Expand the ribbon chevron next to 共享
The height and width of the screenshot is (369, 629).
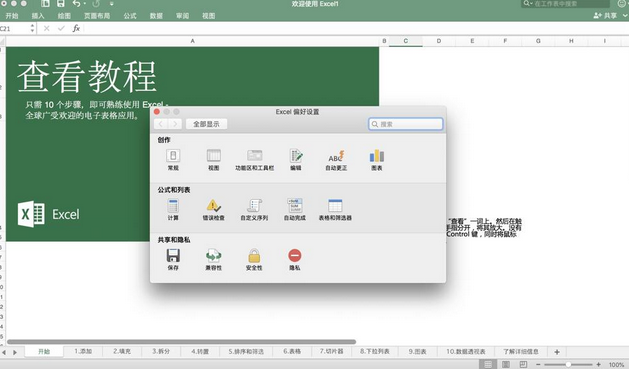(x=625, y=15)
